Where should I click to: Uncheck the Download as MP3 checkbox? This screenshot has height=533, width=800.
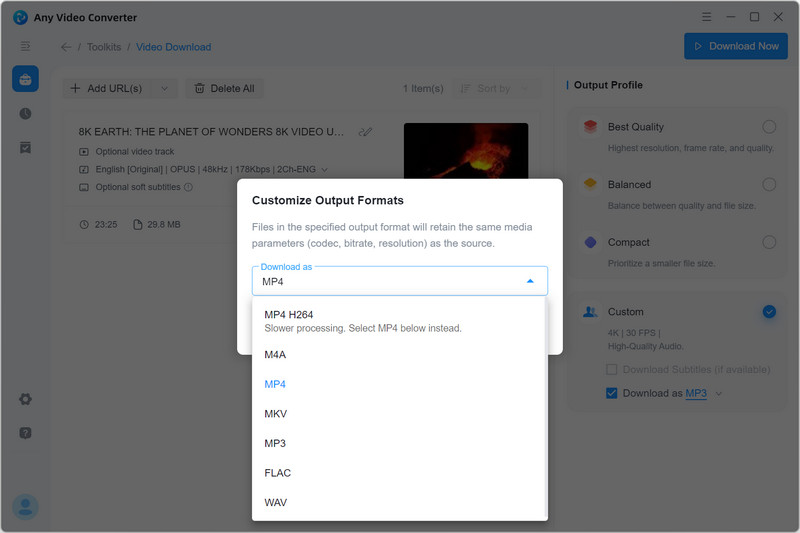click(612, 394)
